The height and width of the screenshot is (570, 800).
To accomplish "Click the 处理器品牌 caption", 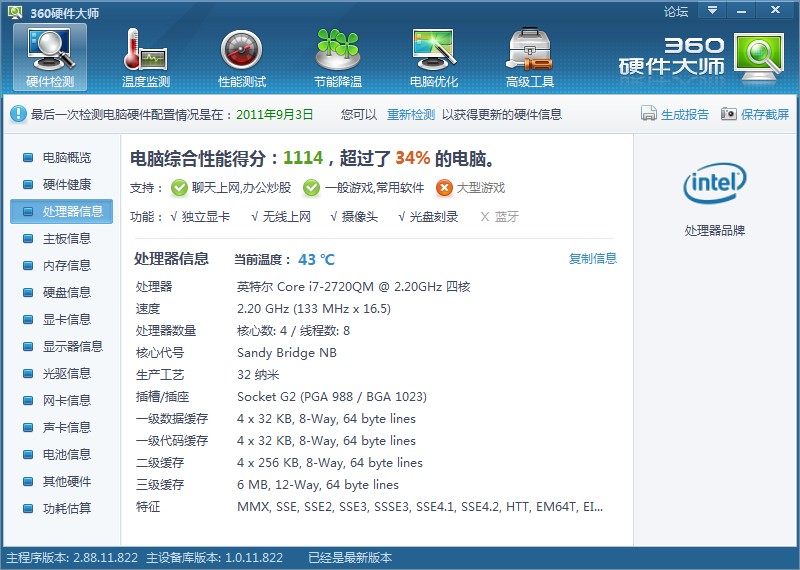I will click(x=714, y=231).
